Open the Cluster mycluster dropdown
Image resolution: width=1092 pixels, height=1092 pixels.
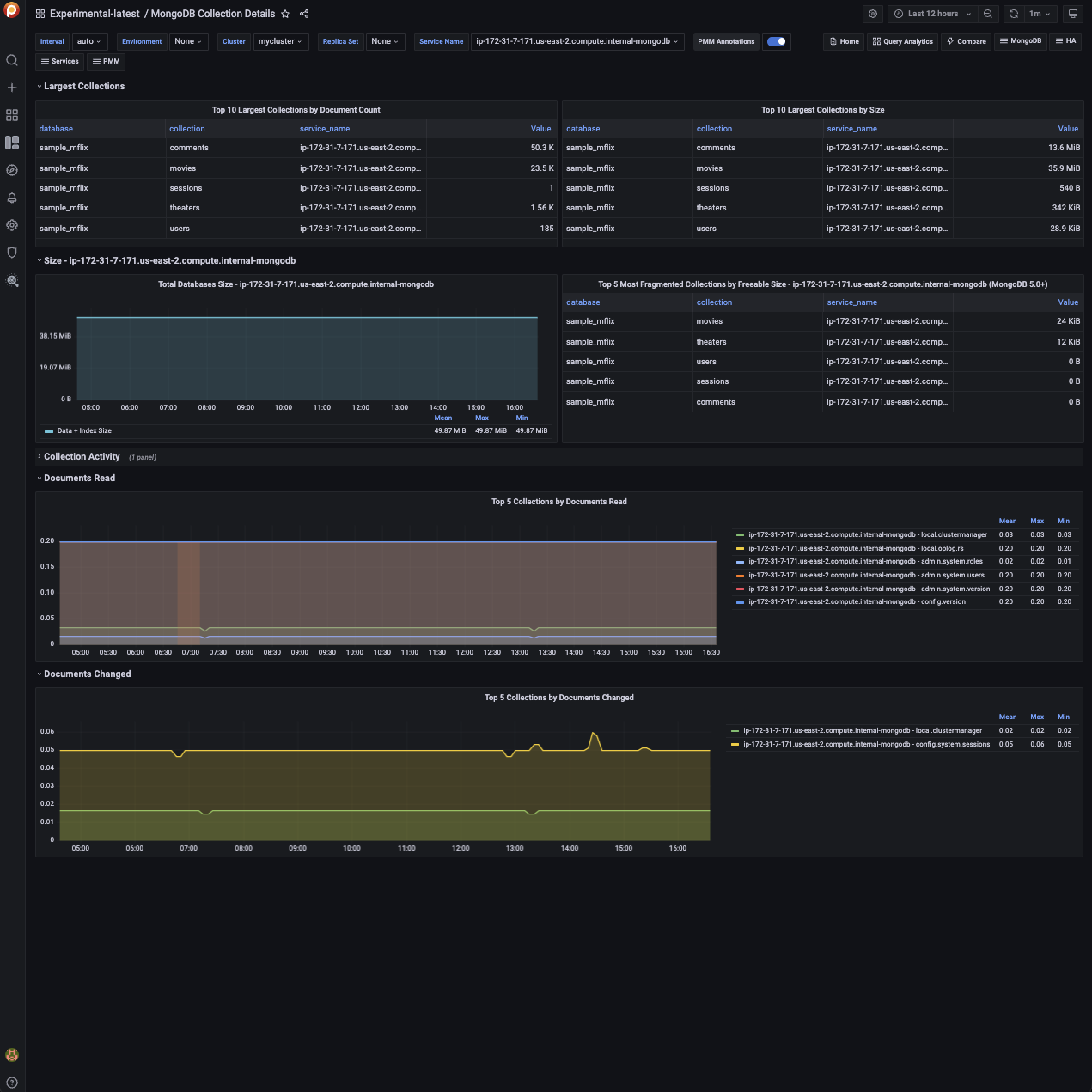click(281, 41)
